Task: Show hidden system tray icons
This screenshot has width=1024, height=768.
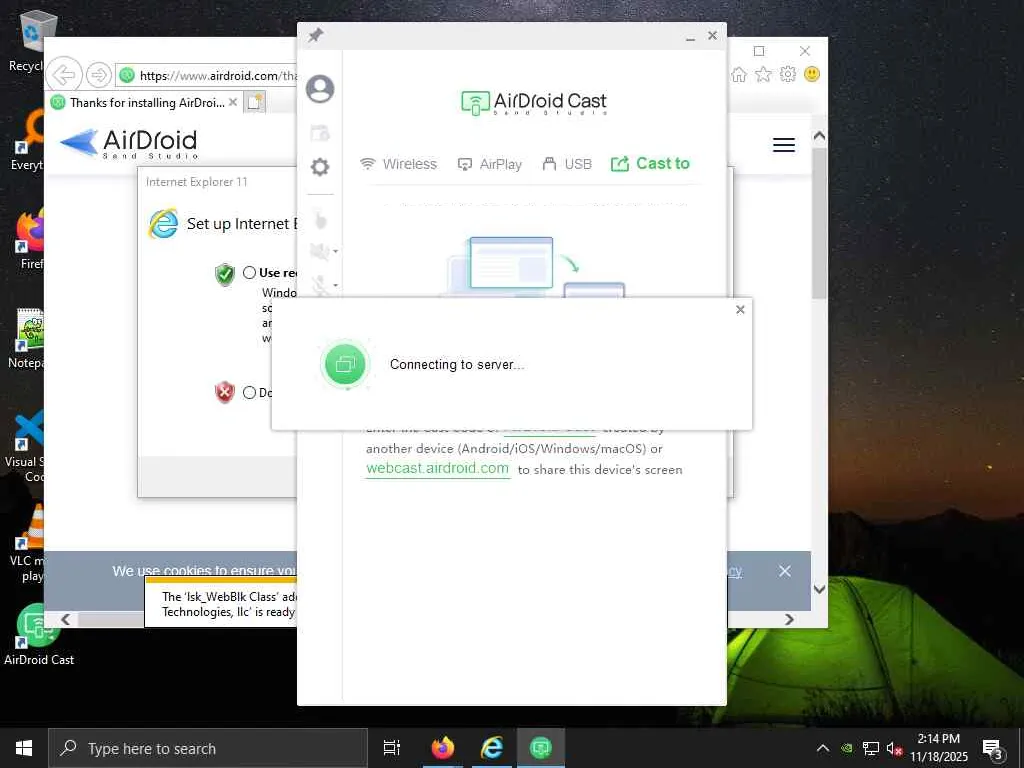Action: (x=823, y=748)
